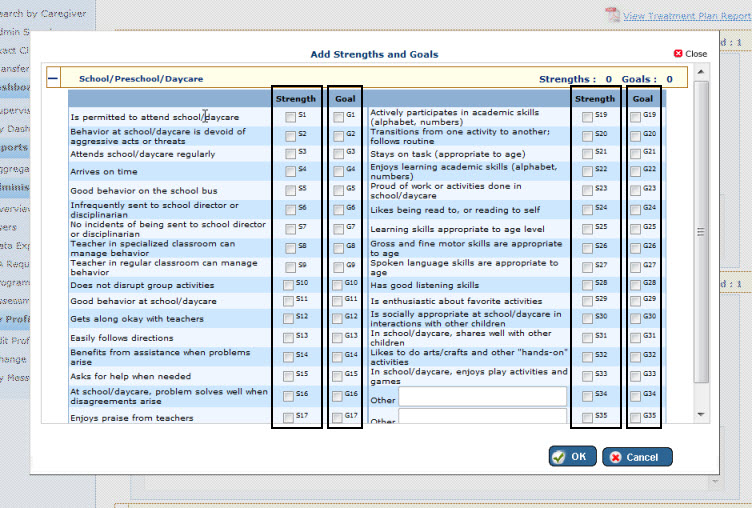
Task: Enable strength S30 socially appropriate with other children
Action: [x=588, y=319]
